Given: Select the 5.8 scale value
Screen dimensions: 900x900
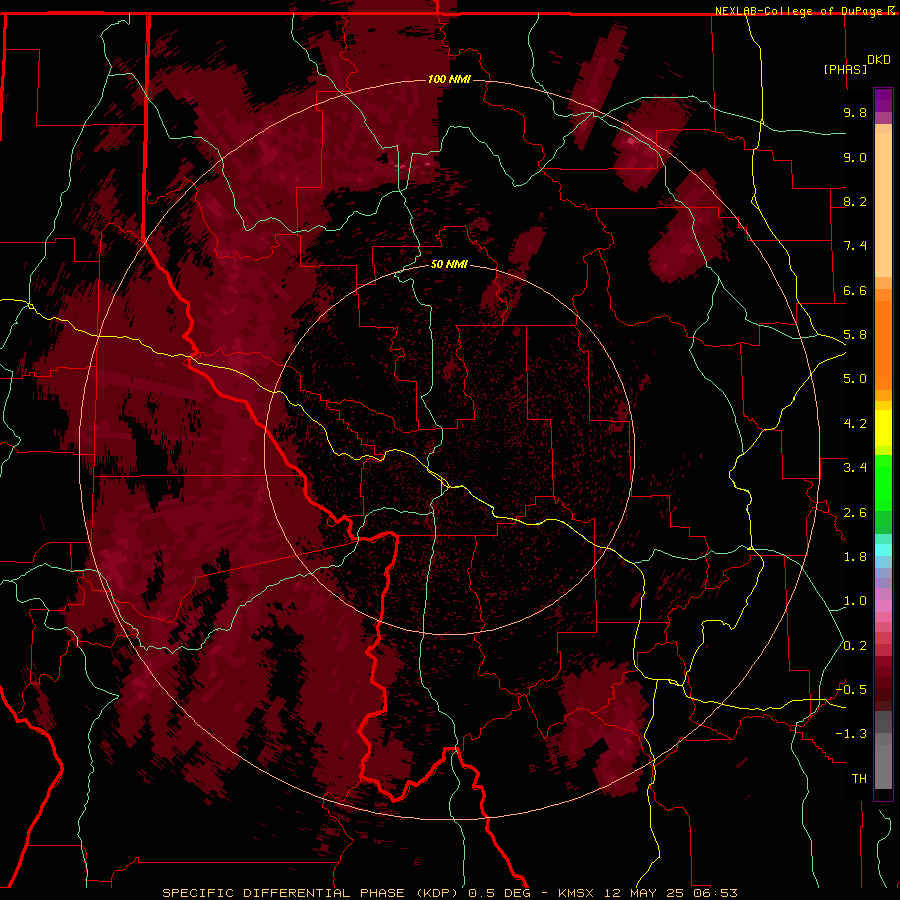Looking at the screenshot, I should pos(855,335).
